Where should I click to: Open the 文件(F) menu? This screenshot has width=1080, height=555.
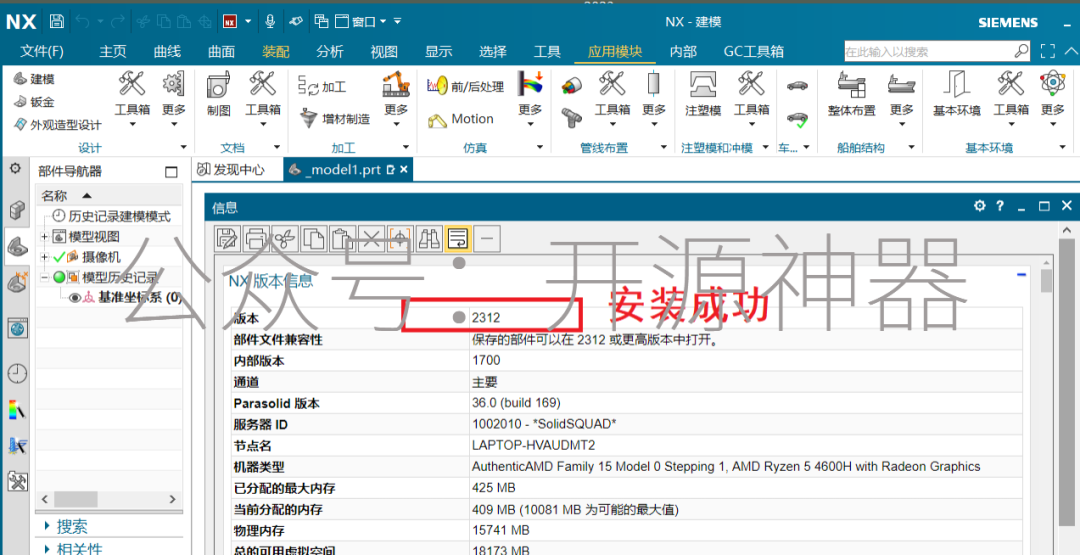(x=42, y=52)
